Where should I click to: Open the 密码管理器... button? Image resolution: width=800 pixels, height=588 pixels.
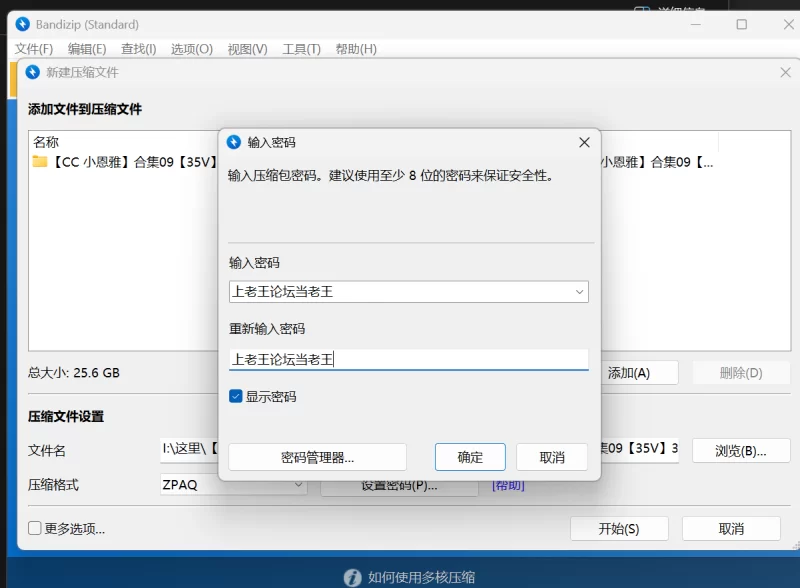coord(317,457)
